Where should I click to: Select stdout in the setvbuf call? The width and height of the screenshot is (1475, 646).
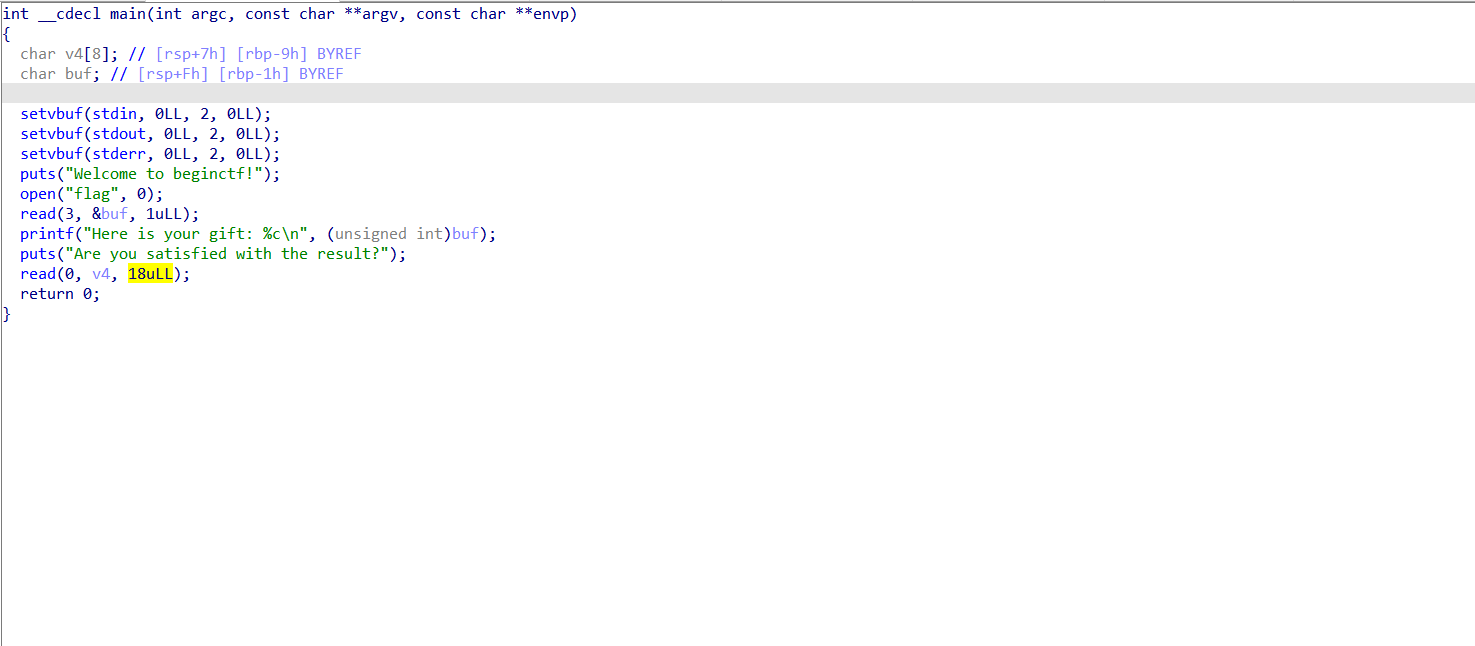coord(121,134)
